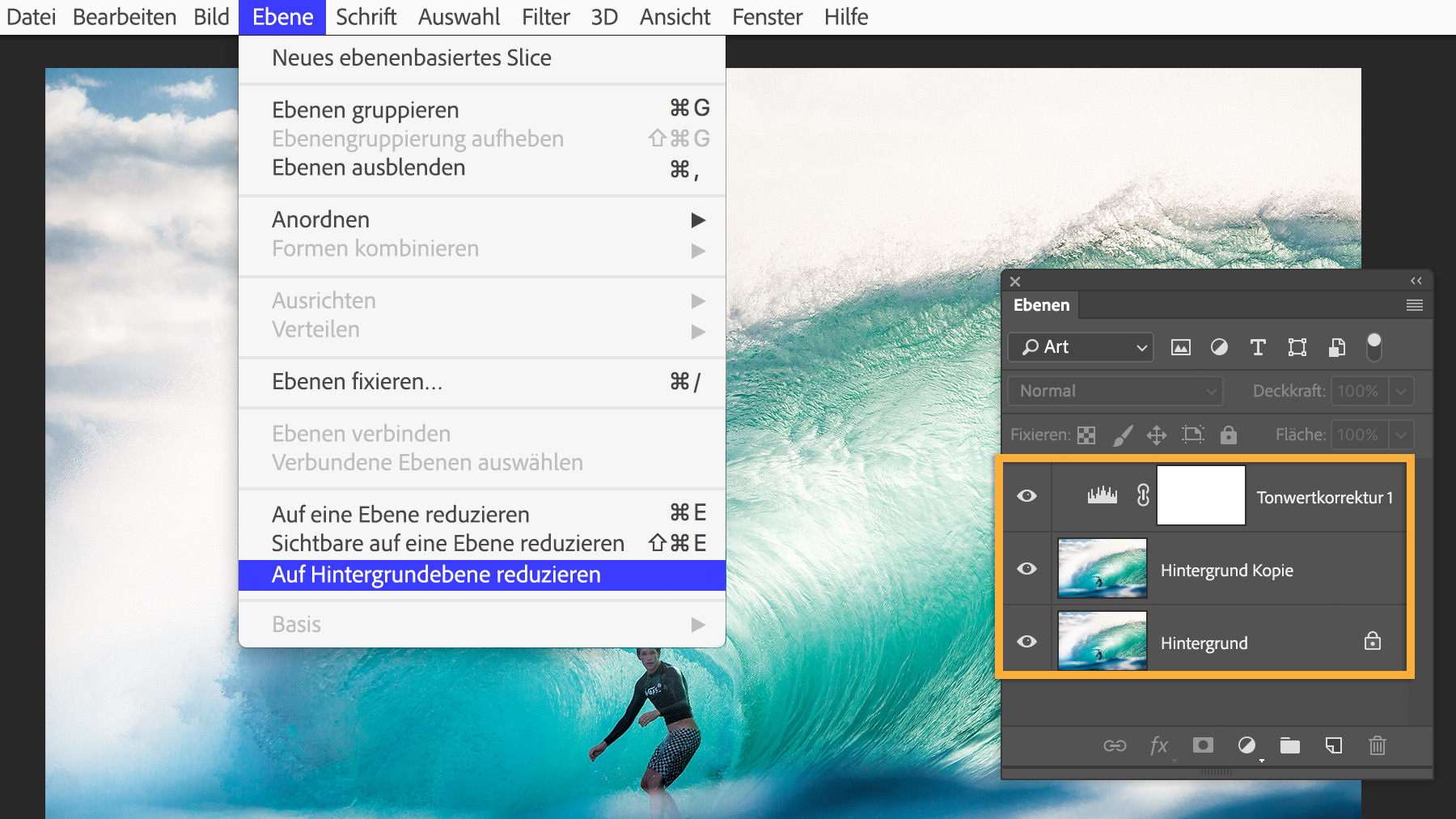The image size is (1456, 819).
Task: Open the Normal blend mode dropdown
Action: pos(1115,391)
